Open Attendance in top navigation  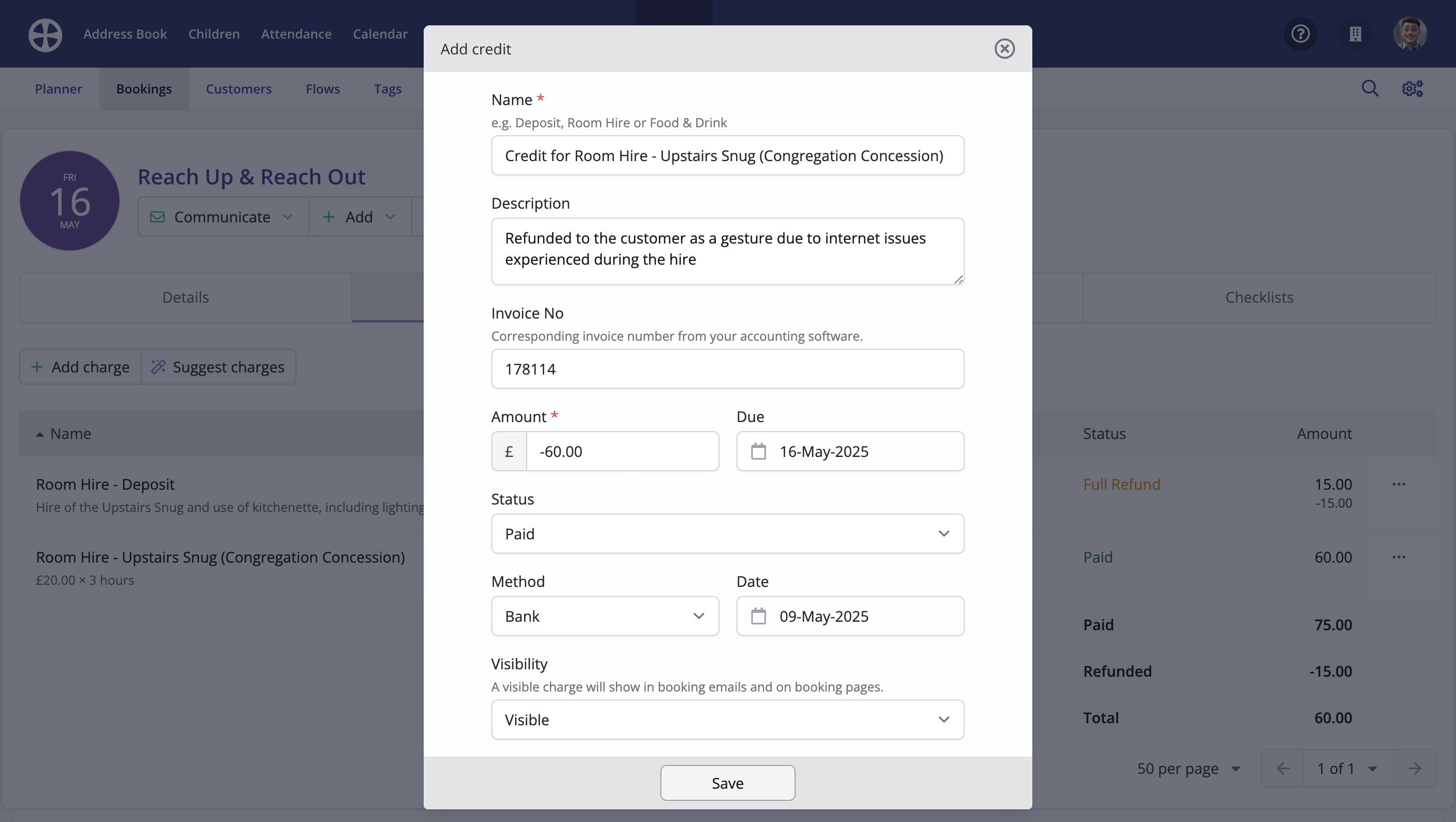tap(296, 34)
